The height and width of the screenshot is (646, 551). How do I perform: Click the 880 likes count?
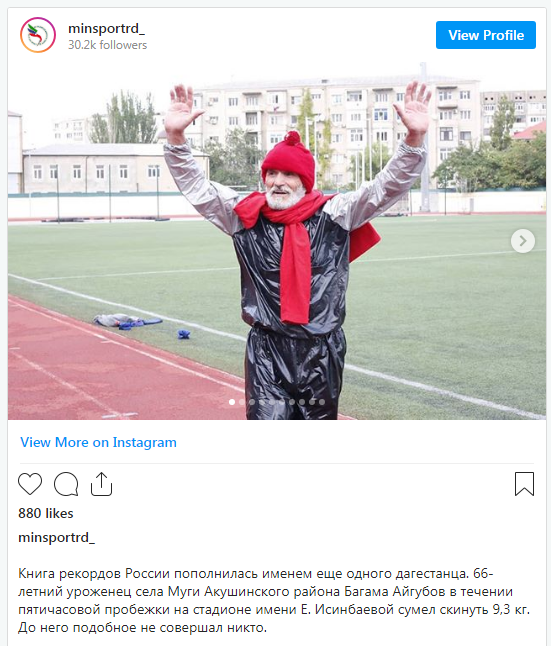click(x=46, y=513)
